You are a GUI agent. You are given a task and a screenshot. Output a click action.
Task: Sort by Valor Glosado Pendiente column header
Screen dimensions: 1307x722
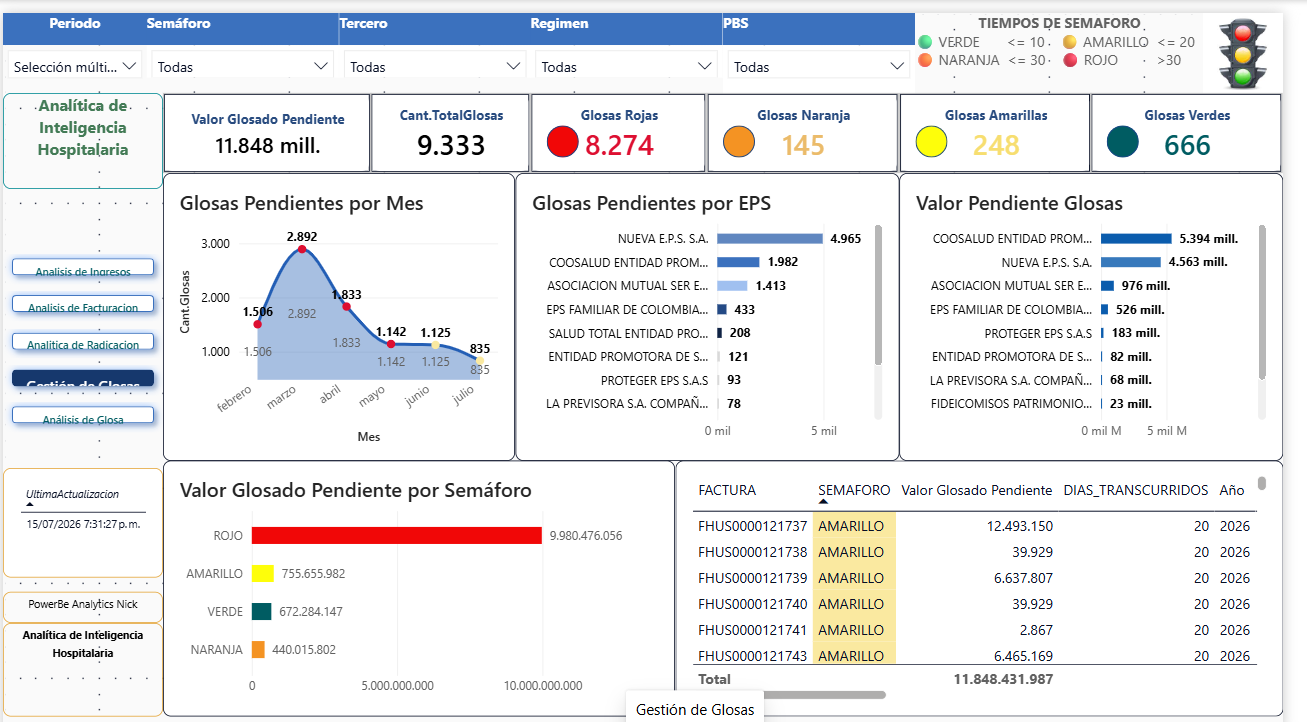click(x=976, y=490)
